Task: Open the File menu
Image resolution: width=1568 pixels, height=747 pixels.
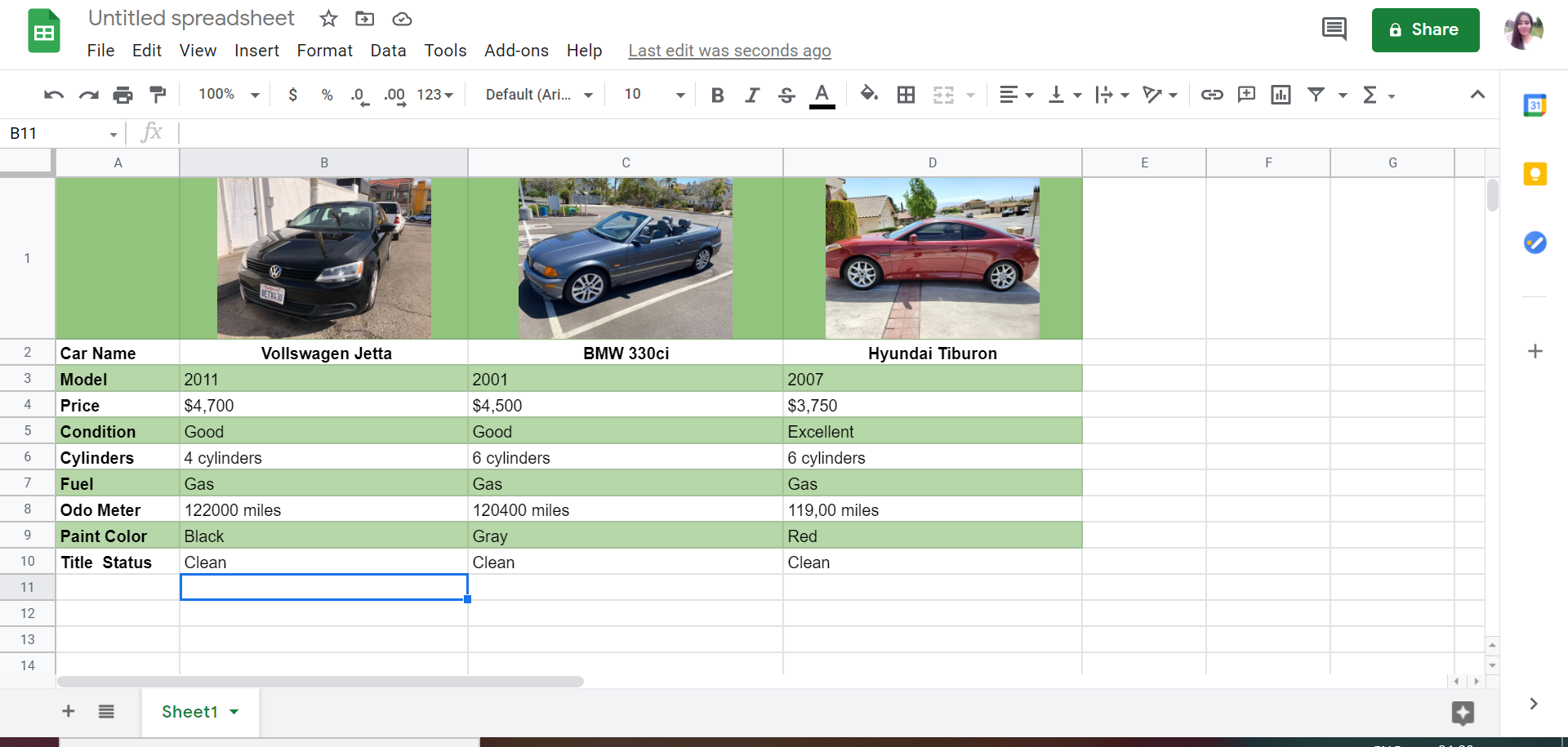Action: 100,51
